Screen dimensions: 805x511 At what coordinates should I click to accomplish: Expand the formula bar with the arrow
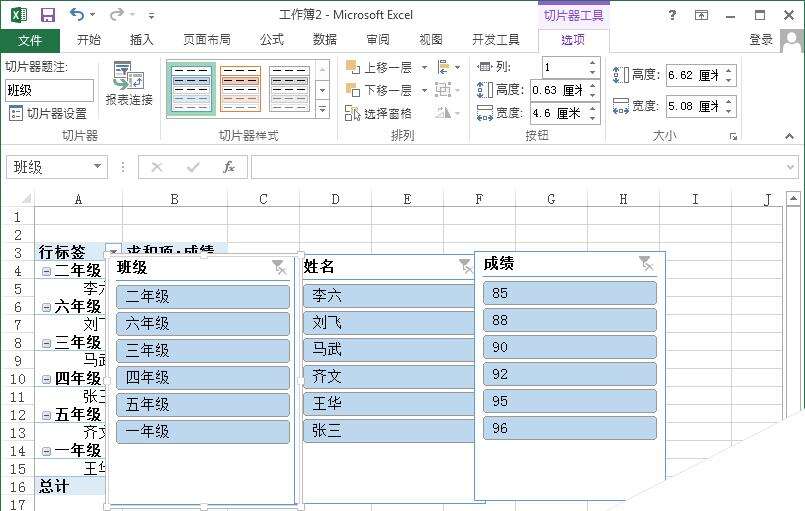click(x=790, y=167)
